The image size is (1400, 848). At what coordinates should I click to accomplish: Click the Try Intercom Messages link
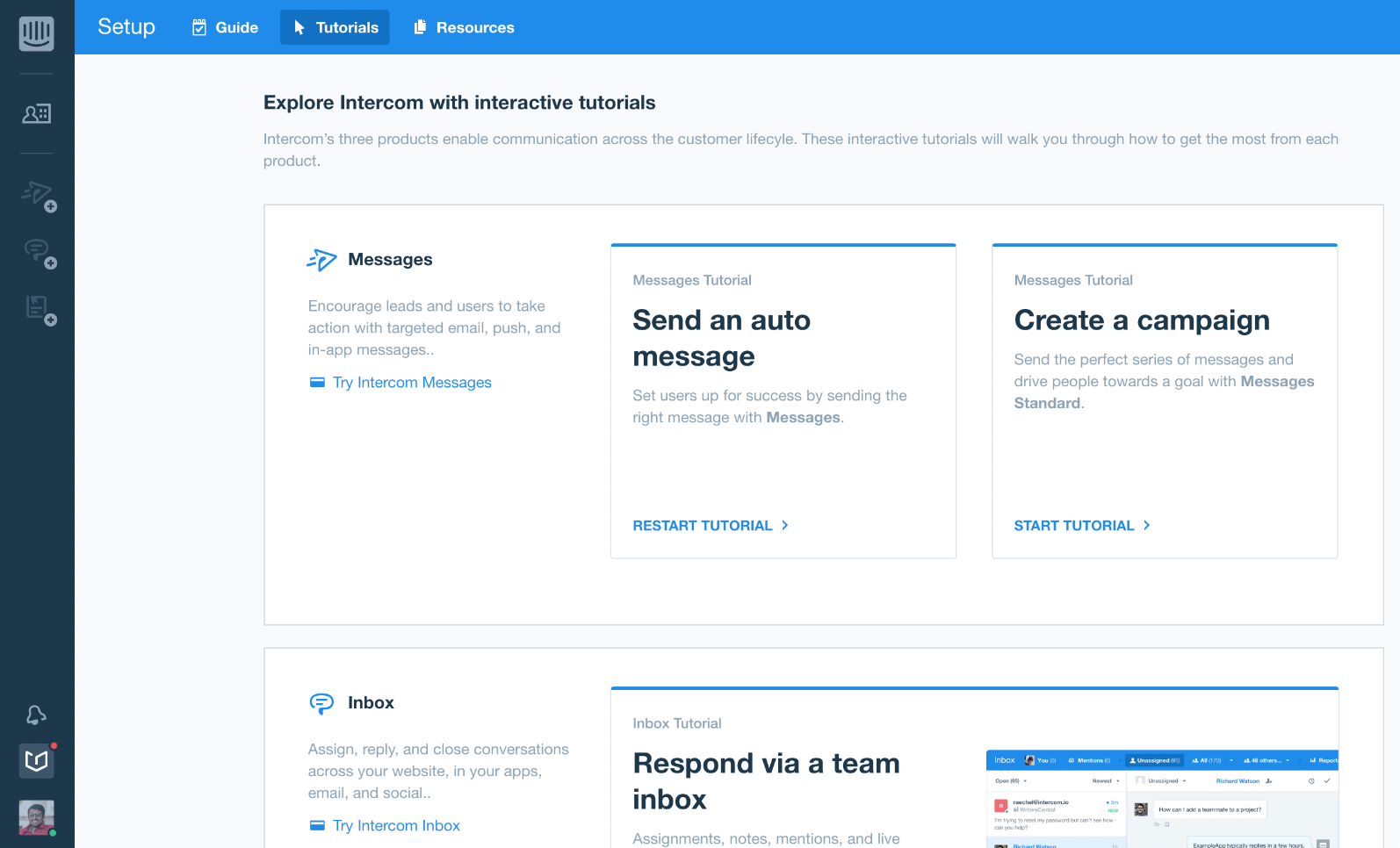[411, 383]
